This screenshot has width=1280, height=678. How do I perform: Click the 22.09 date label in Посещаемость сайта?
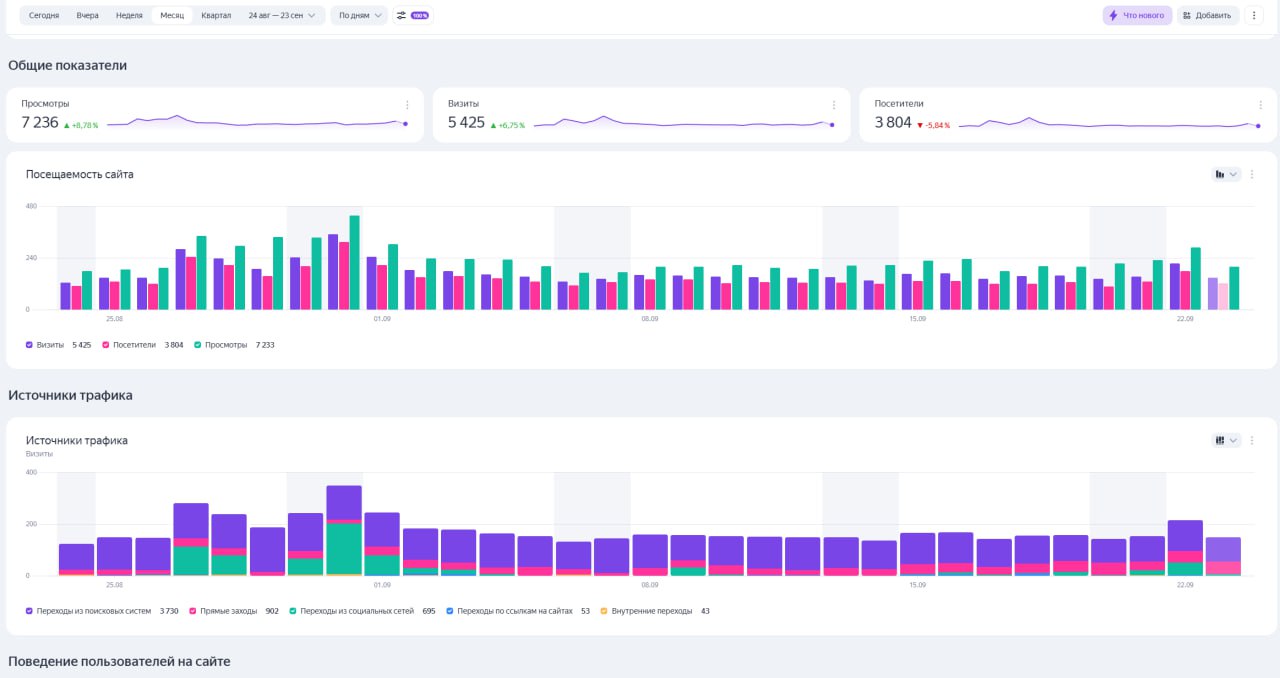1185,319
